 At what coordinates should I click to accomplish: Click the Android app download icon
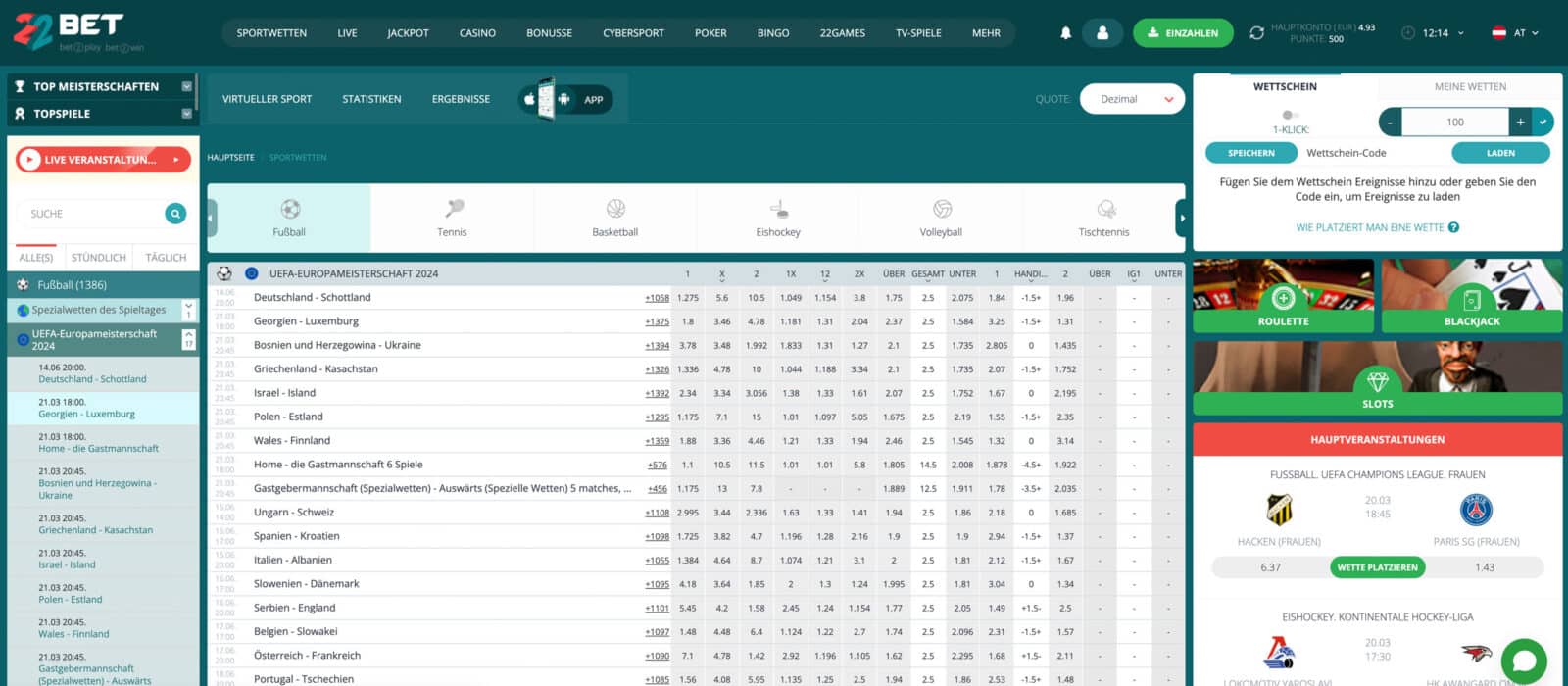[x=563, y=99]
